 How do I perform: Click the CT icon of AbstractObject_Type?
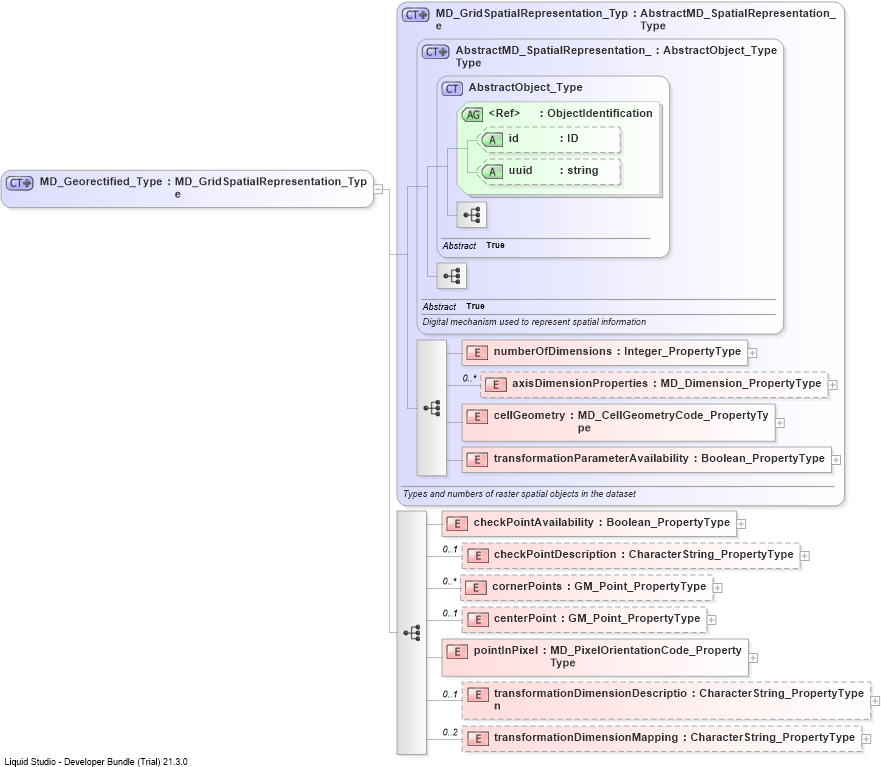click(x=452, y=89)
